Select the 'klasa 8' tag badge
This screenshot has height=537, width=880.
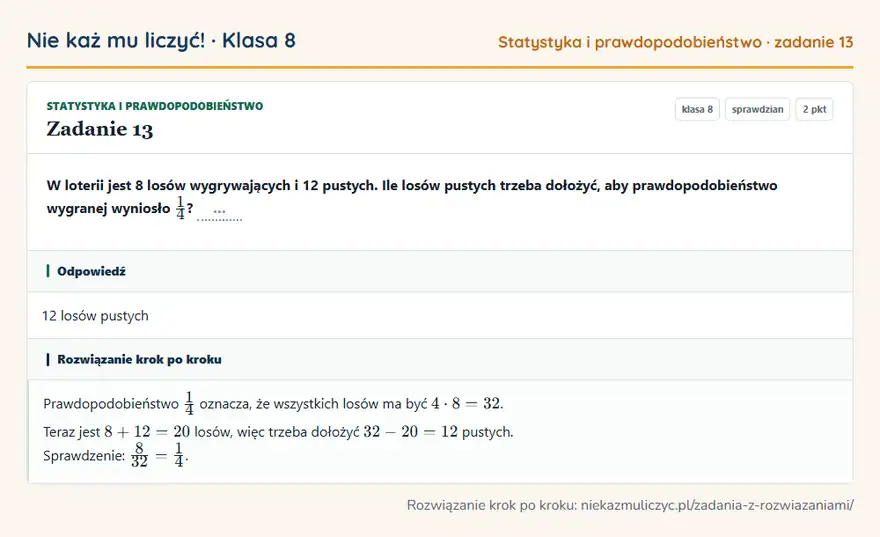(697, 109)
